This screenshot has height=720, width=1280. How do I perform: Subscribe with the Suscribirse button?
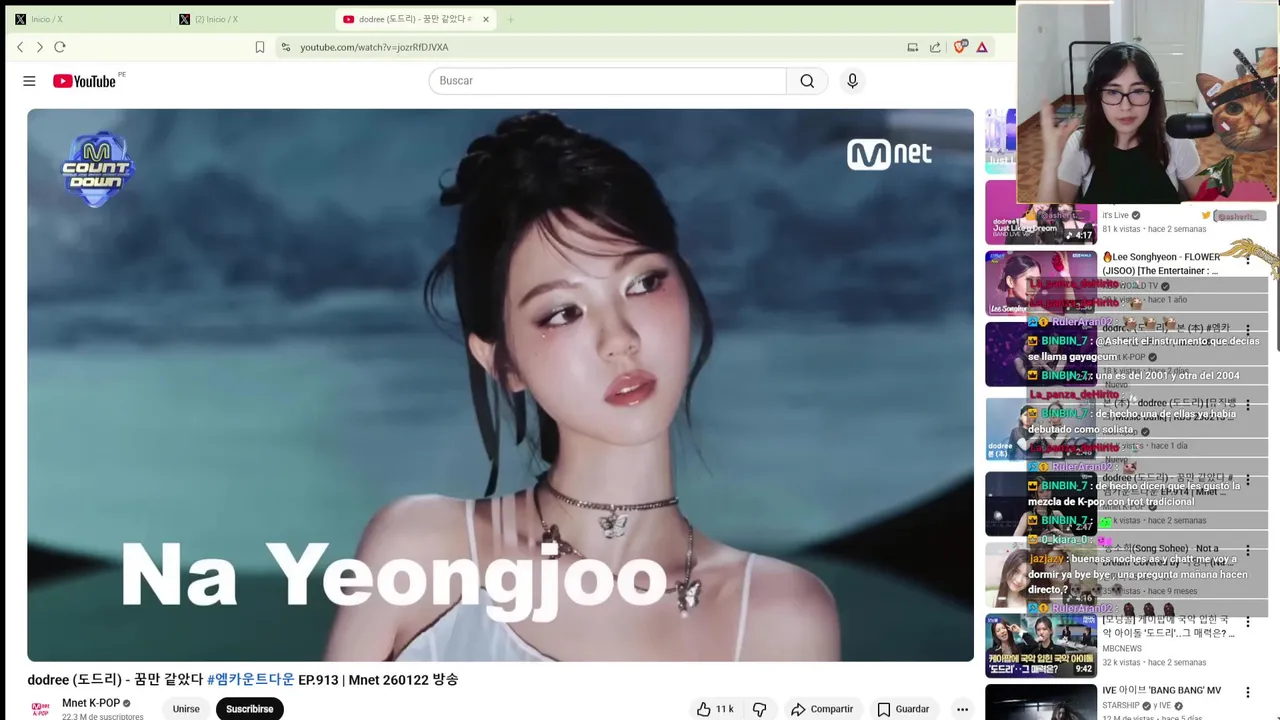pos(249,709)
